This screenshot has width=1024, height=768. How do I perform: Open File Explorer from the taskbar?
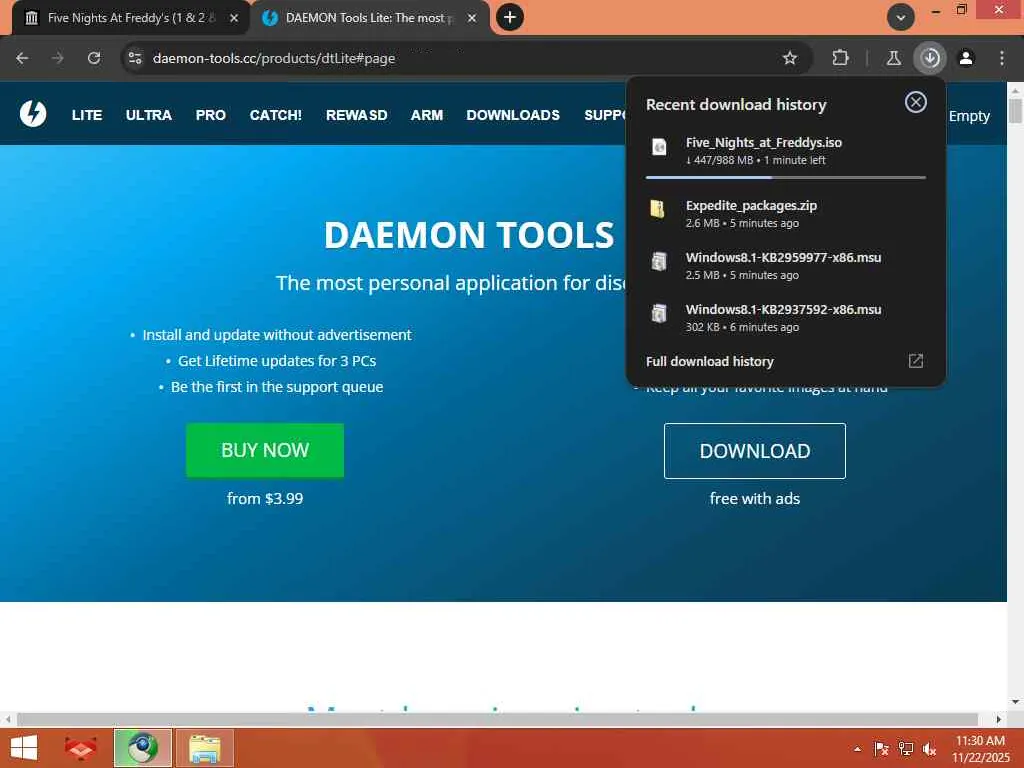pos(204,748)
